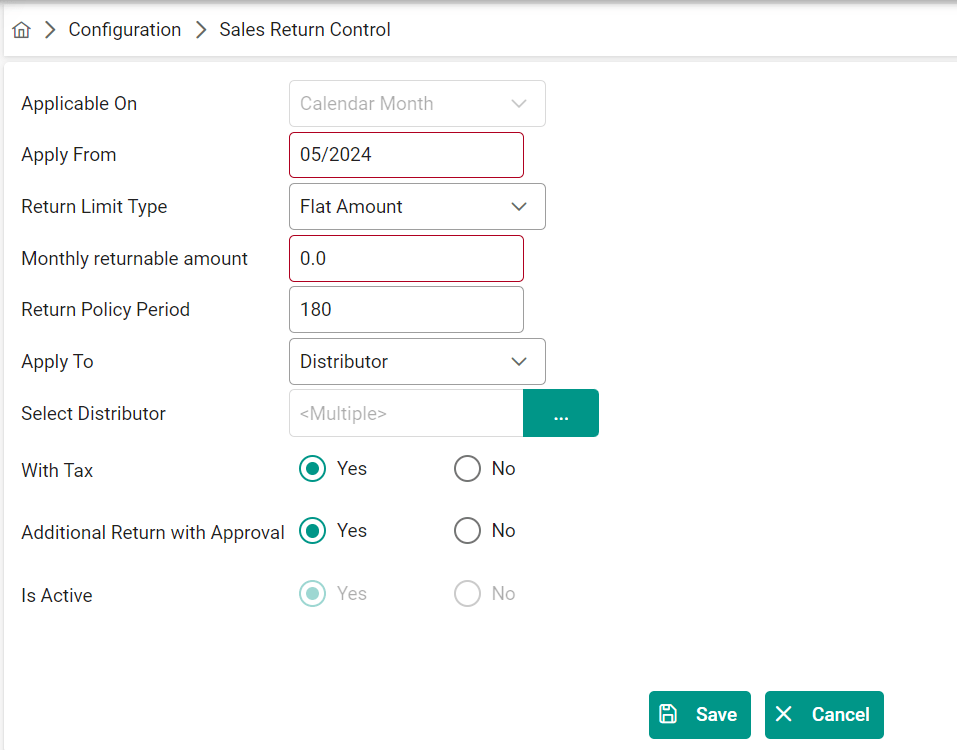
Task: Select Yes for With Tax
Action: (312, 469)
